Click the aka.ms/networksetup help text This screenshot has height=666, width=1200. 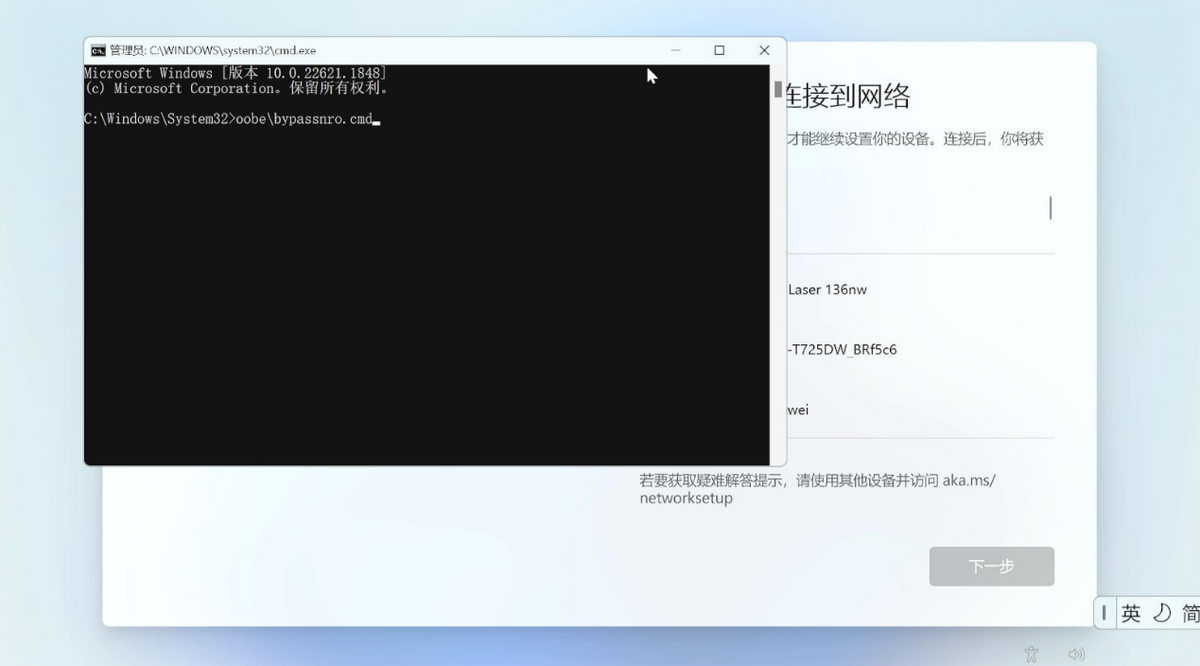pyautogui.click(x=817, y=489)
